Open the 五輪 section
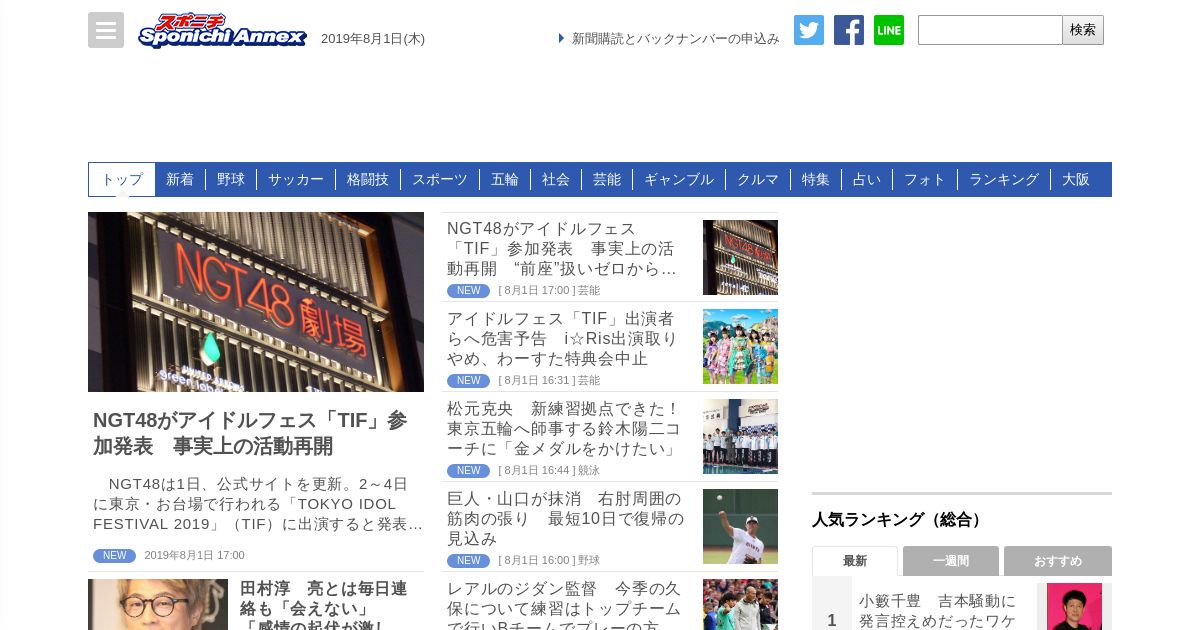1200x630 pixels. click(505, 179)
